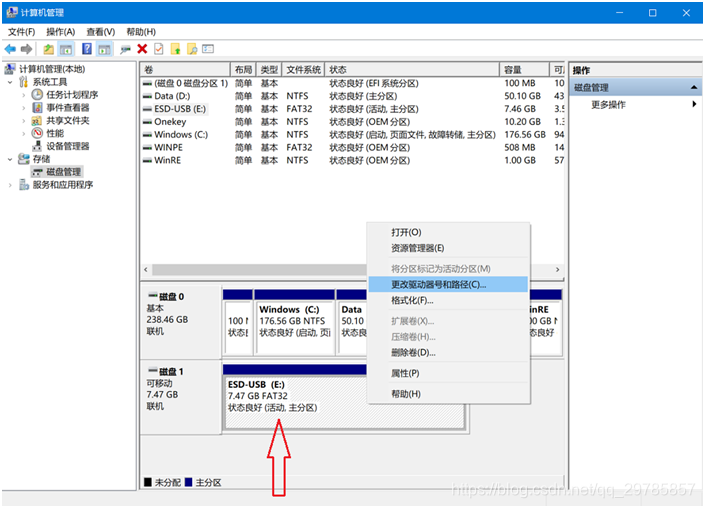This screenshot has width=705, height=508.
Task: Sort by the 文件系统 column header
Action: click(303, 70)
